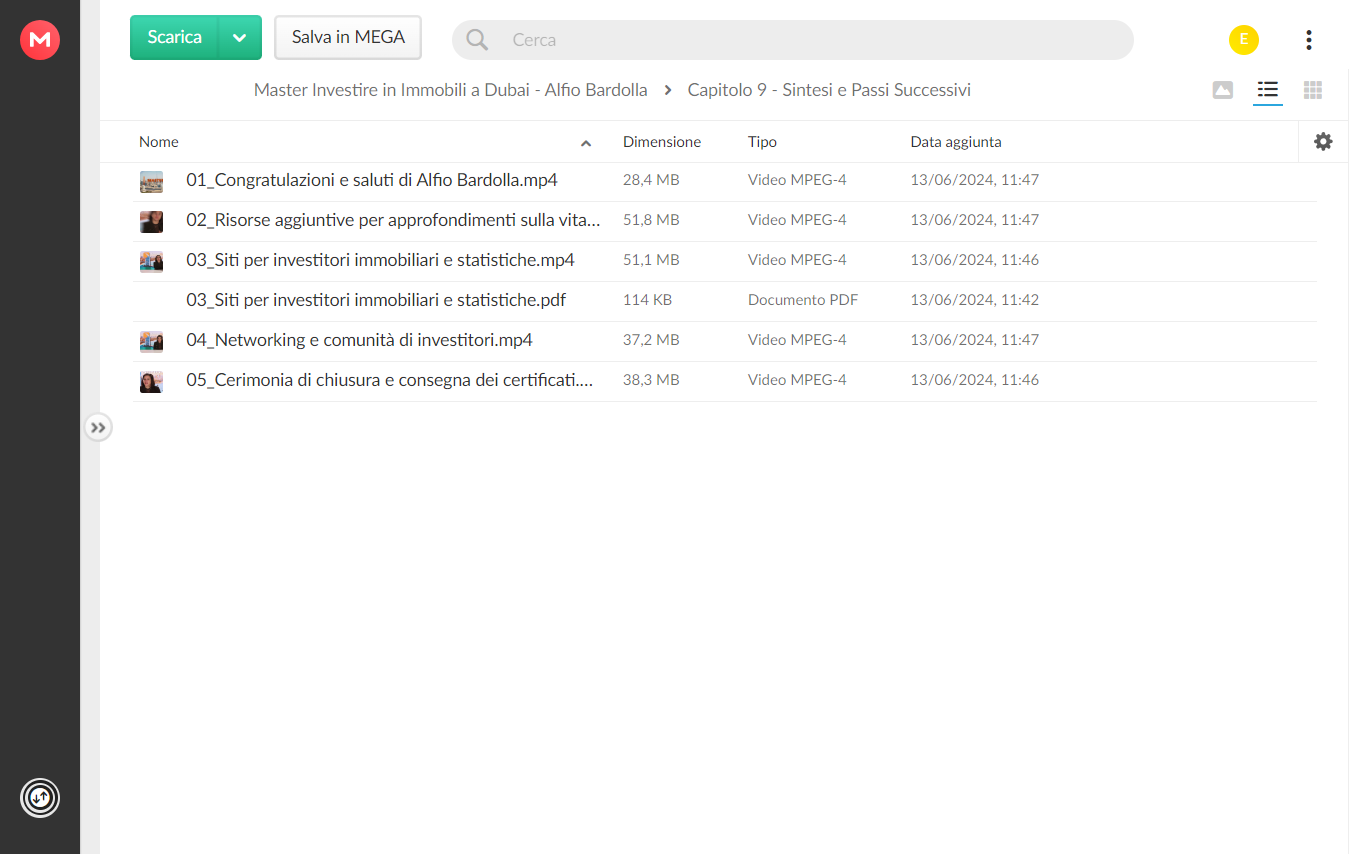Click the MEGA logo icon

[40, 40]
